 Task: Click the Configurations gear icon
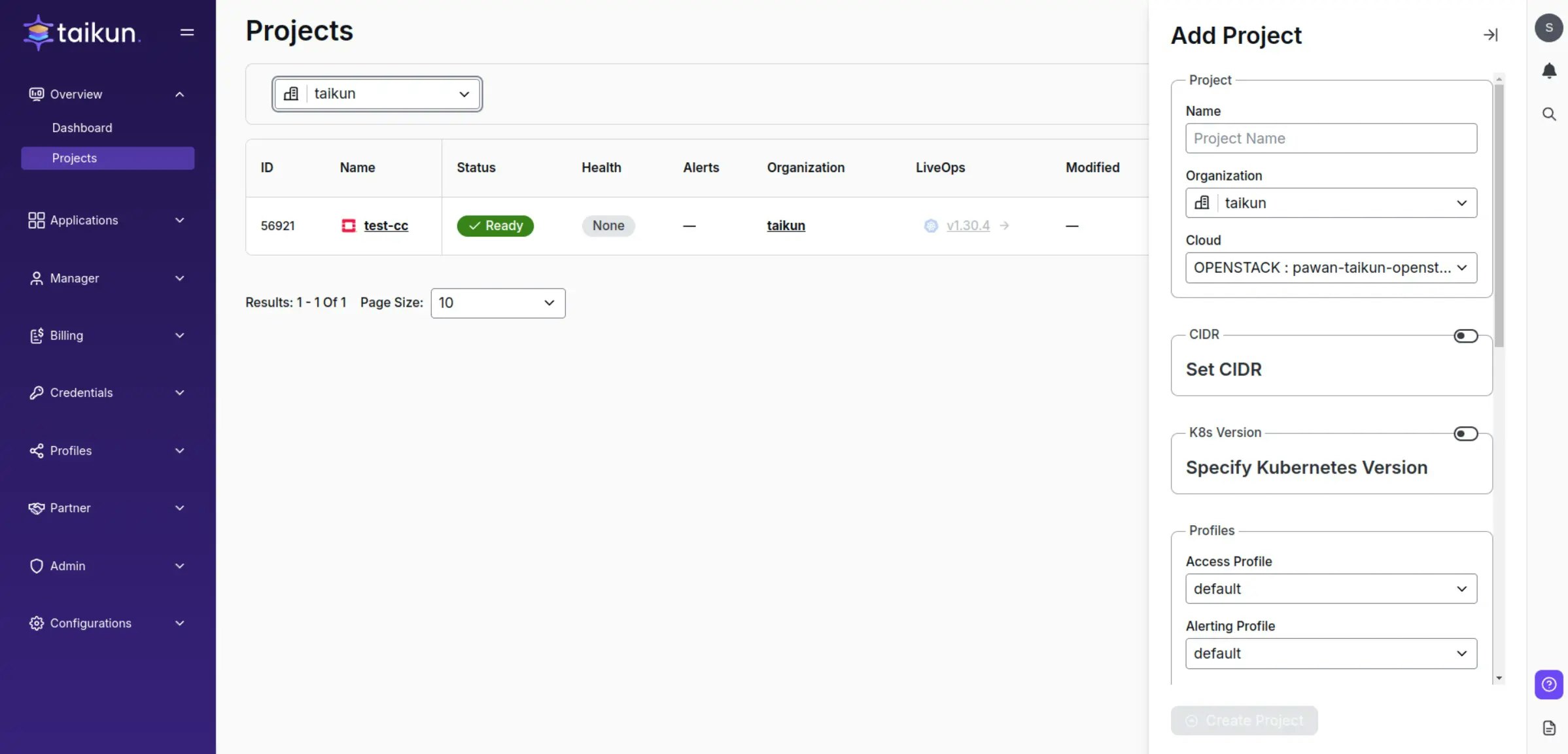tap(37, 623)
